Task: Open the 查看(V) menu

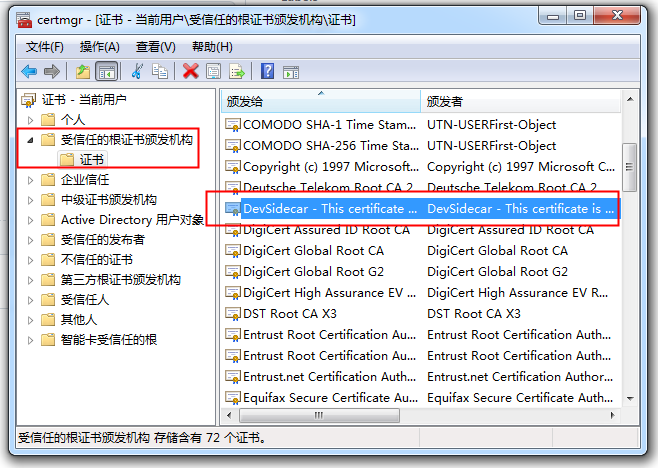Action: pos(156,47)
